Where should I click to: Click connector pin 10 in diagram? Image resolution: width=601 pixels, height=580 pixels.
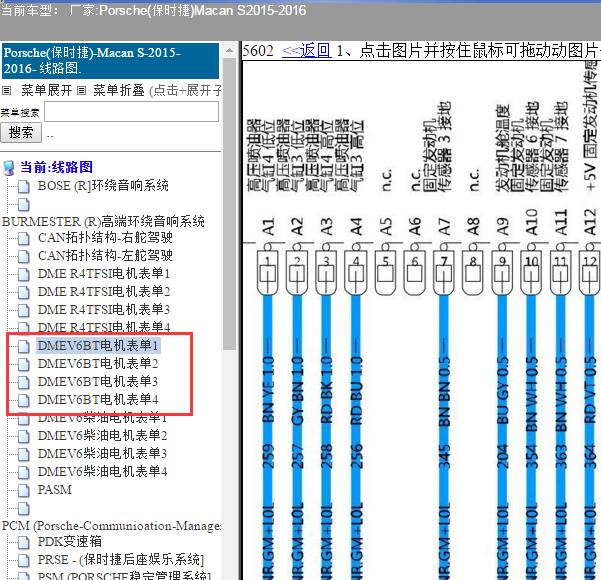click(531, 271)
